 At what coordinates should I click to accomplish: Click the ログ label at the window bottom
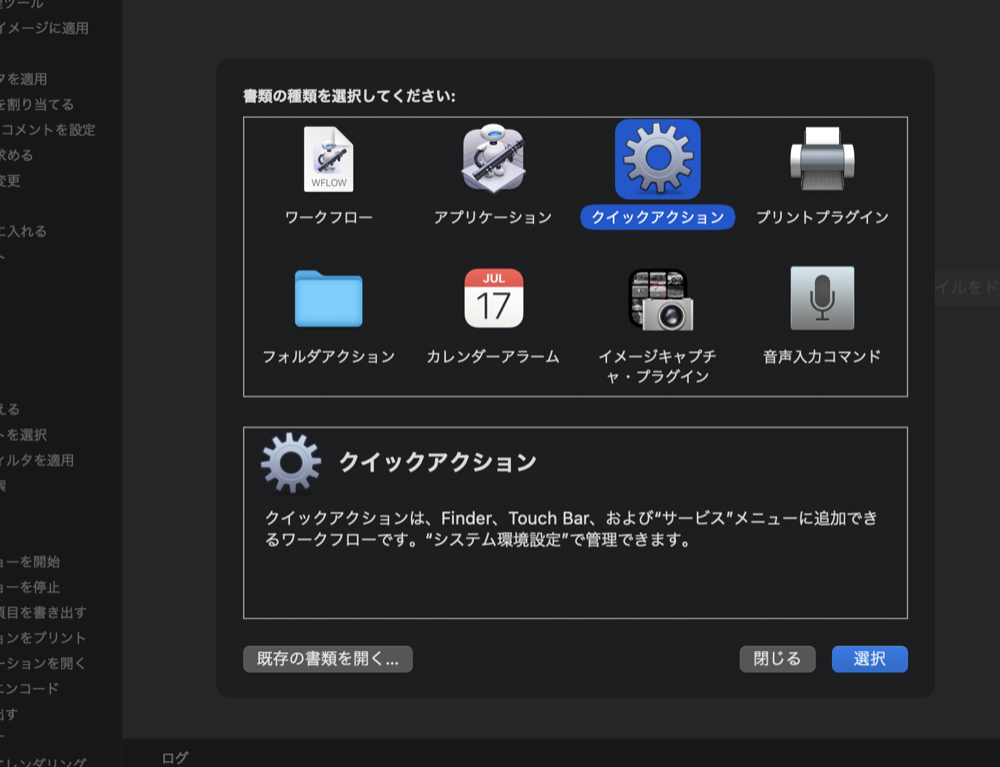click(176, 757)
